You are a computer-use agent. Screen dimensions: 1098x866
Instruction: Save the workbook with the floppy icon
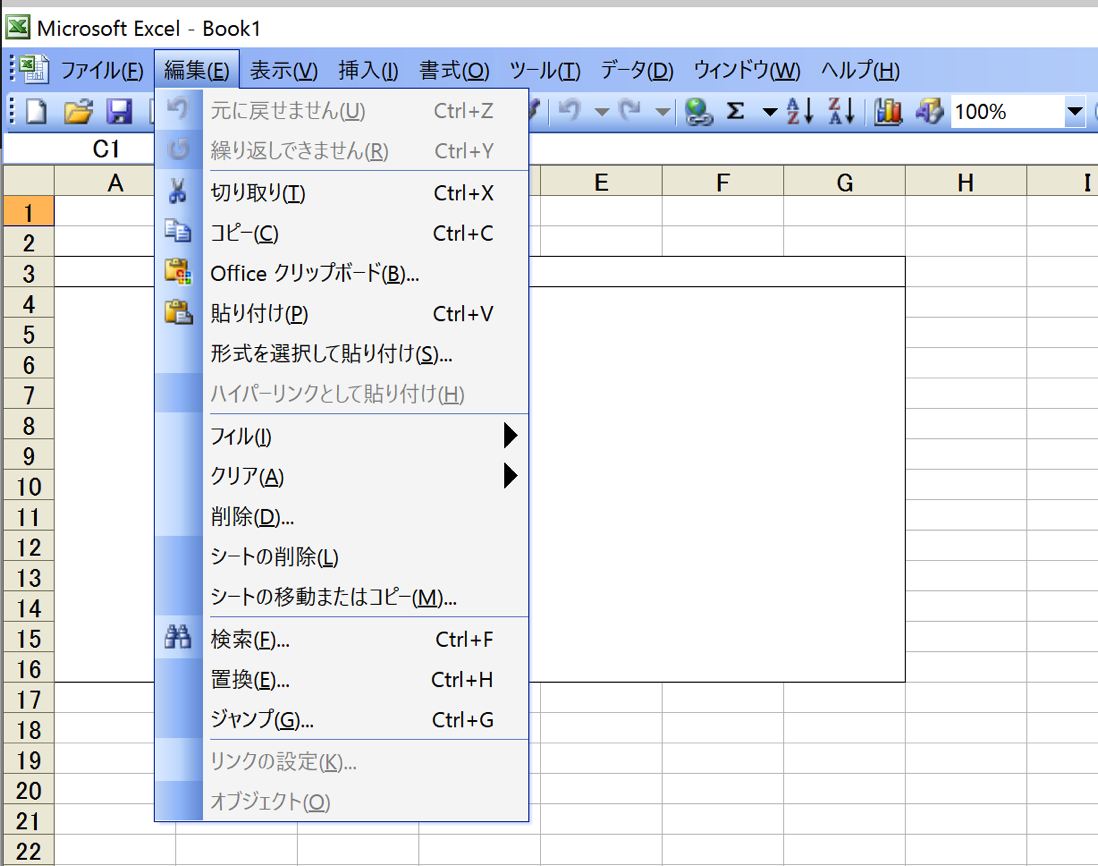click(x=119, y=111)
